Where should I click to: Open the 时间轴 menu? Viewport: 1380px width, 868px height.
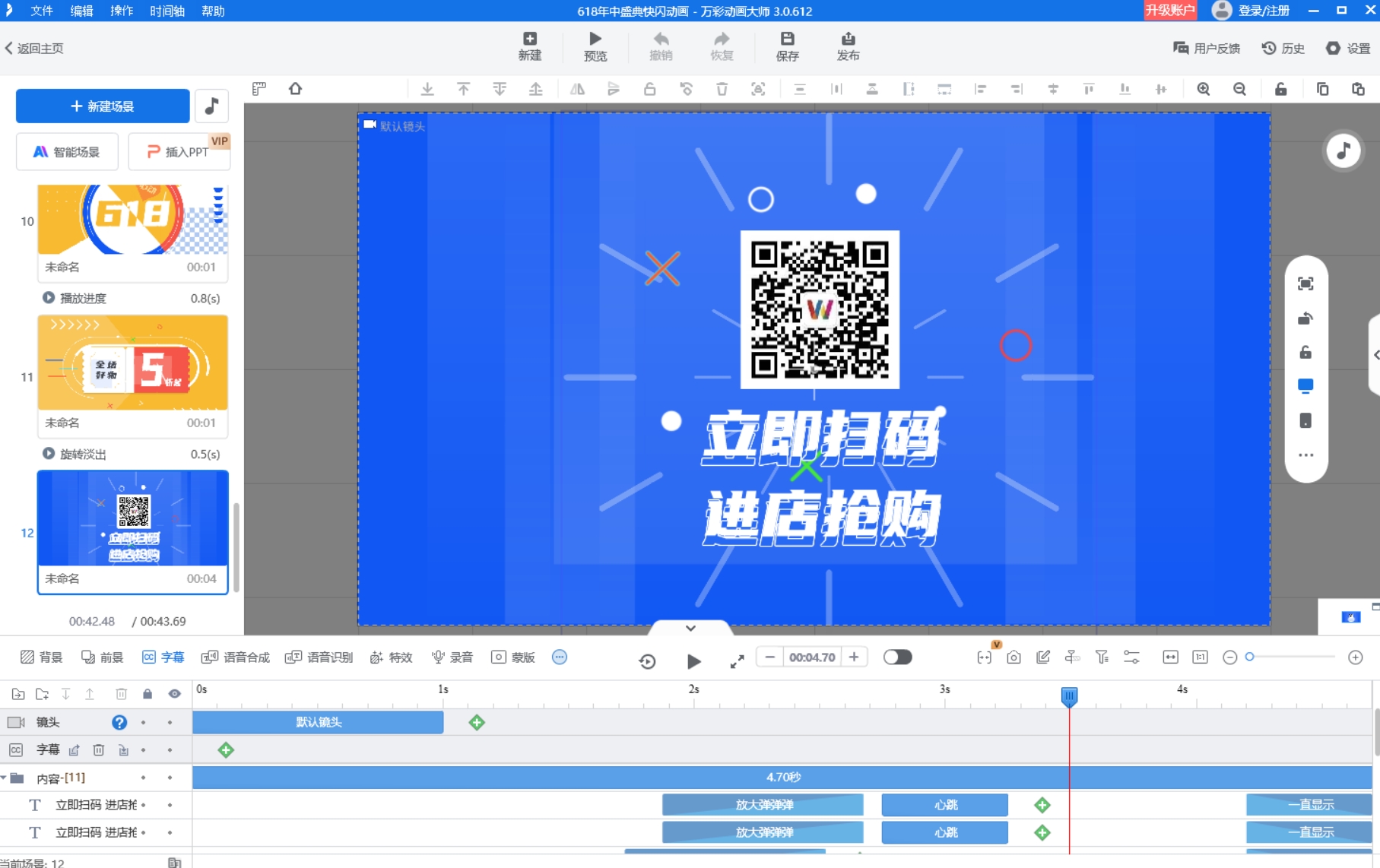pyautogui.click(x=167, y=11)
